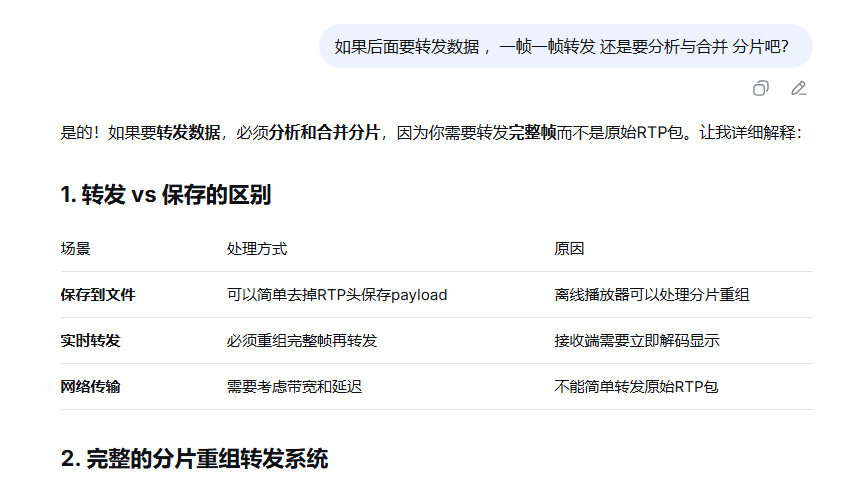Click the cell '离线播放器可以处理分片重组'

pyautogui.click(x=652, y=295)
